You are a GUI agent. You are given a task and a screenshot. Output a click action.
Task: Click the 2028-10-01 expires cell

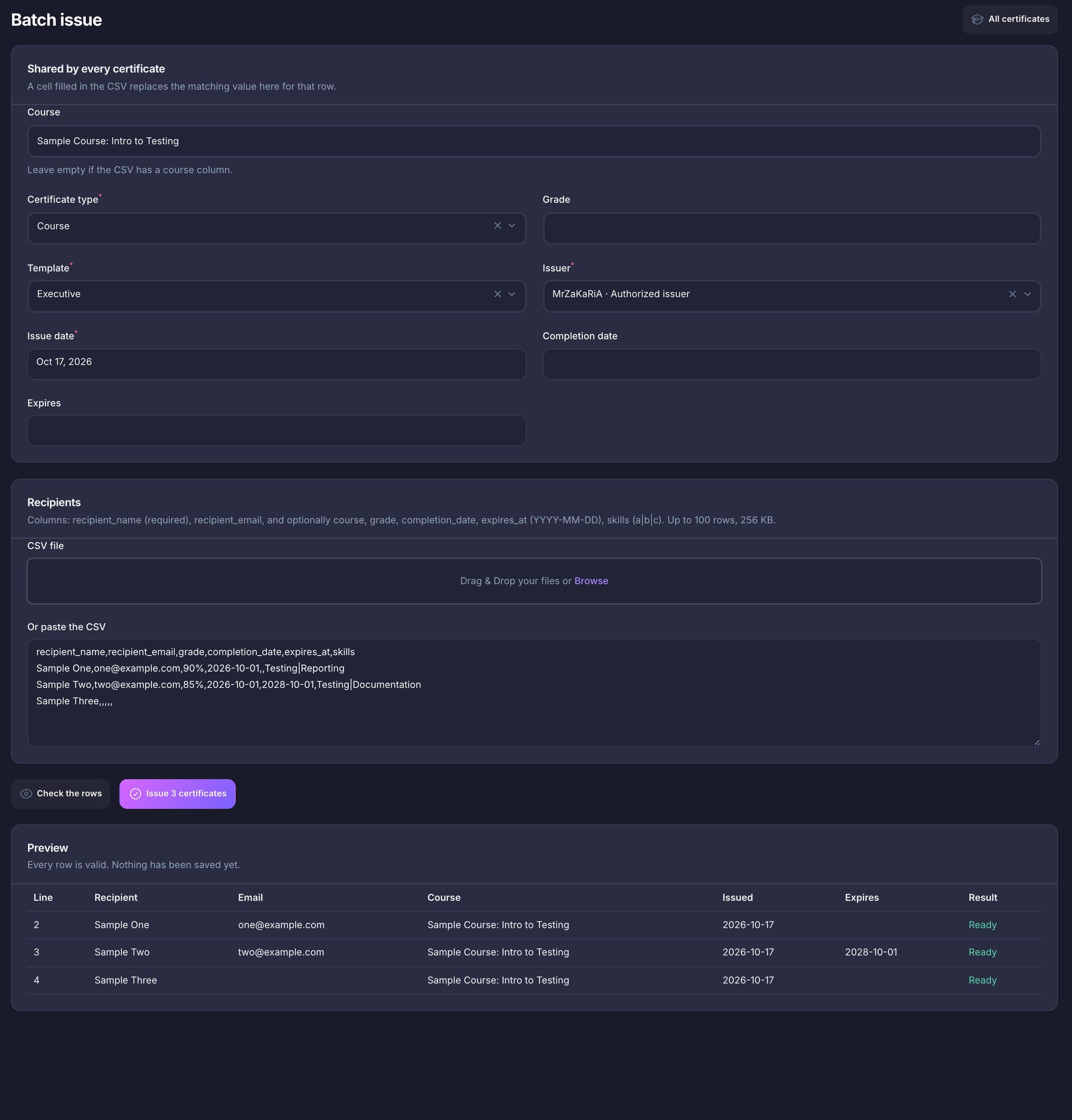pyautogui.click(x=871, y=952)
